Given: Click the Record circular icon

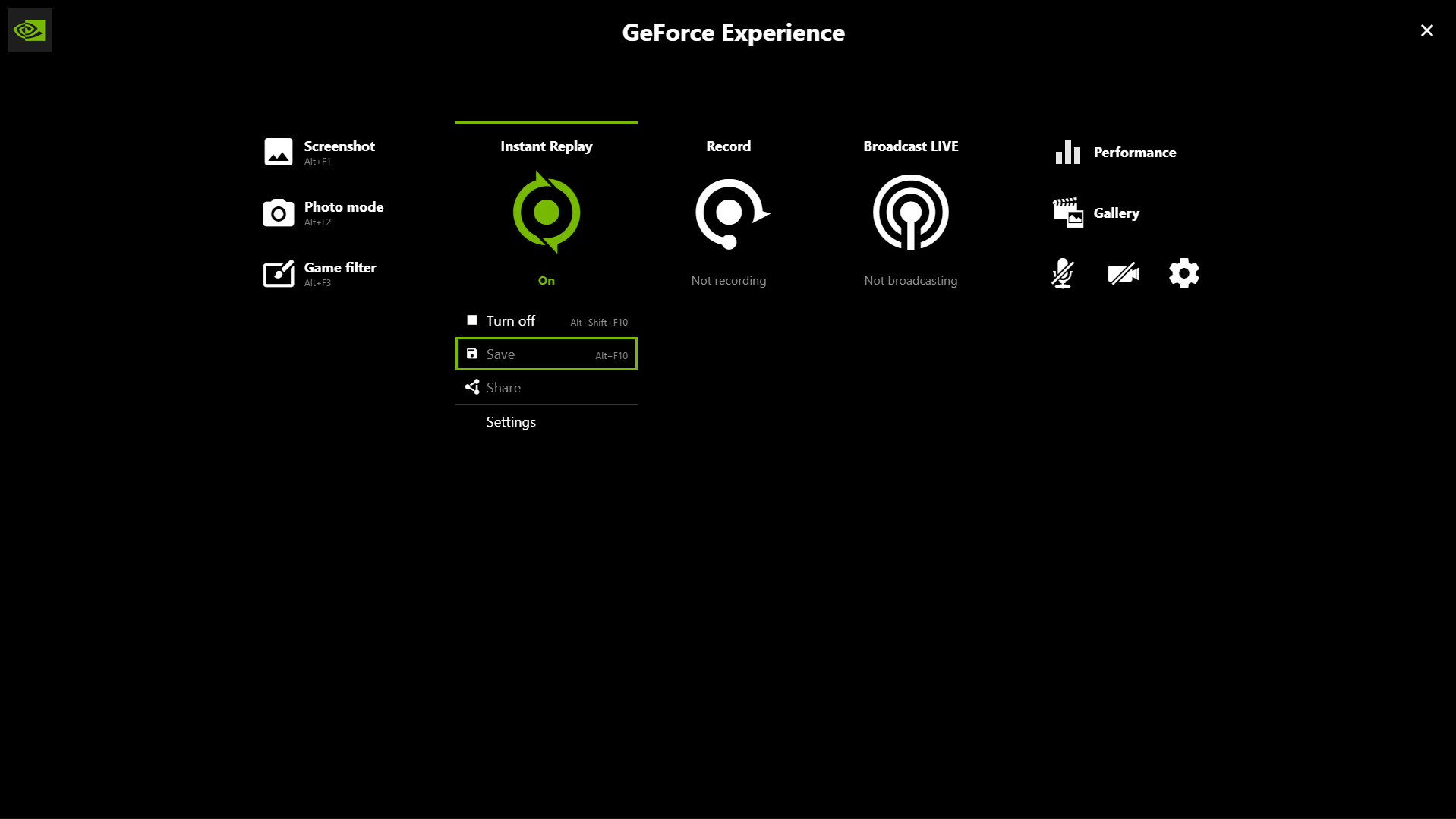Looking at the screenshot, I should [732, 214].
